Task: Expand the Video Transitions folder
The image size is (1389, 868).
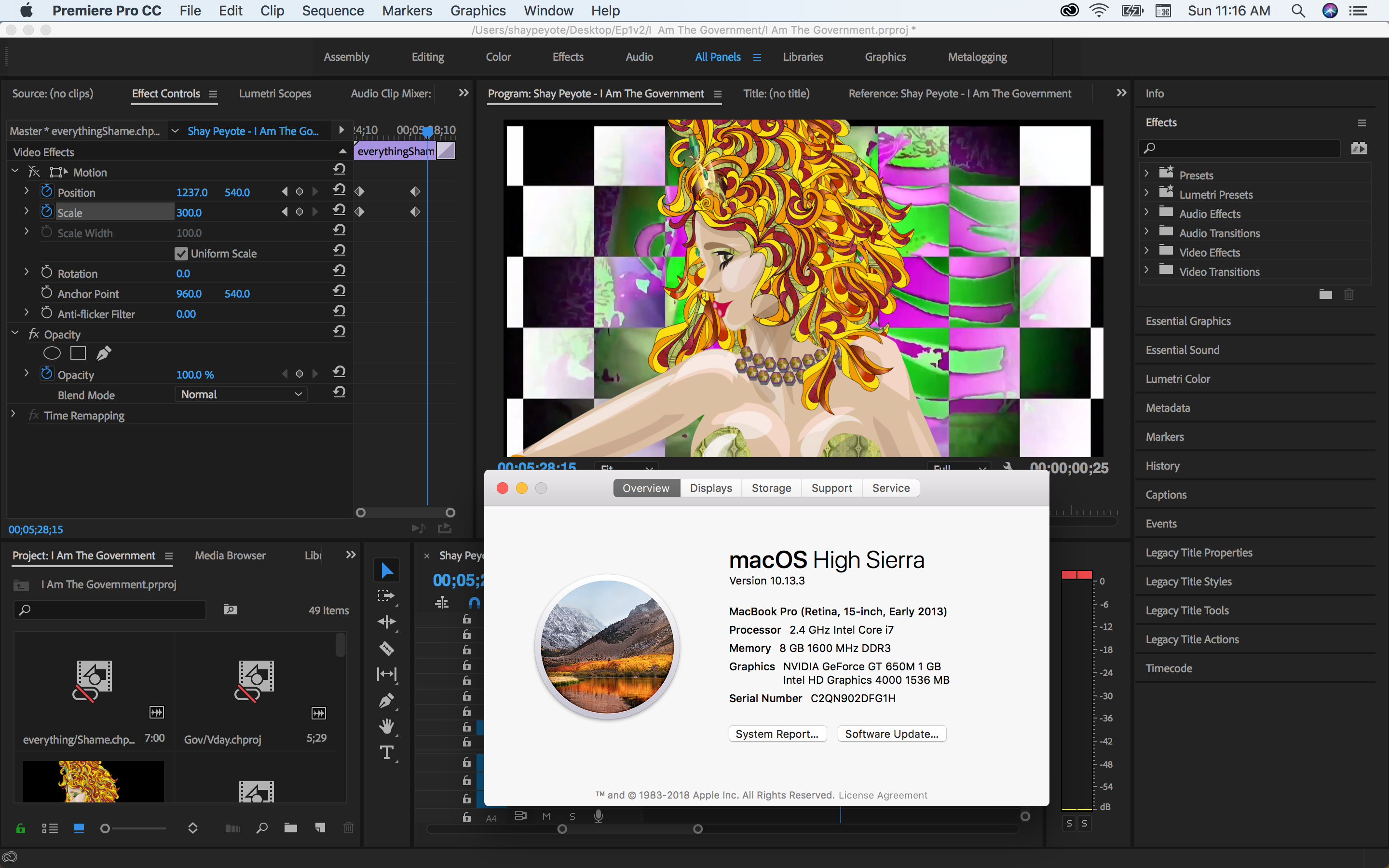Action: (x=1147, y=270)
